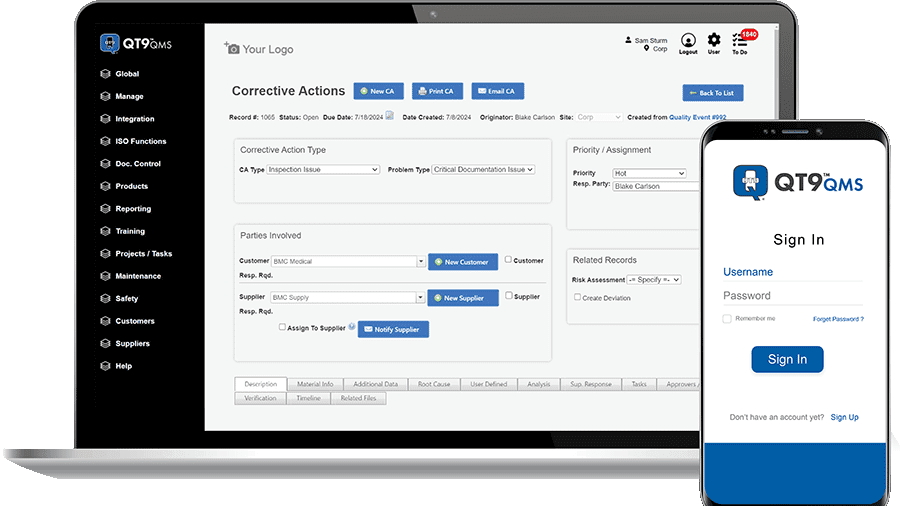Screen dimensions: 900x506
Task: Open the User profile icon
Action: [x=714, y=40]
